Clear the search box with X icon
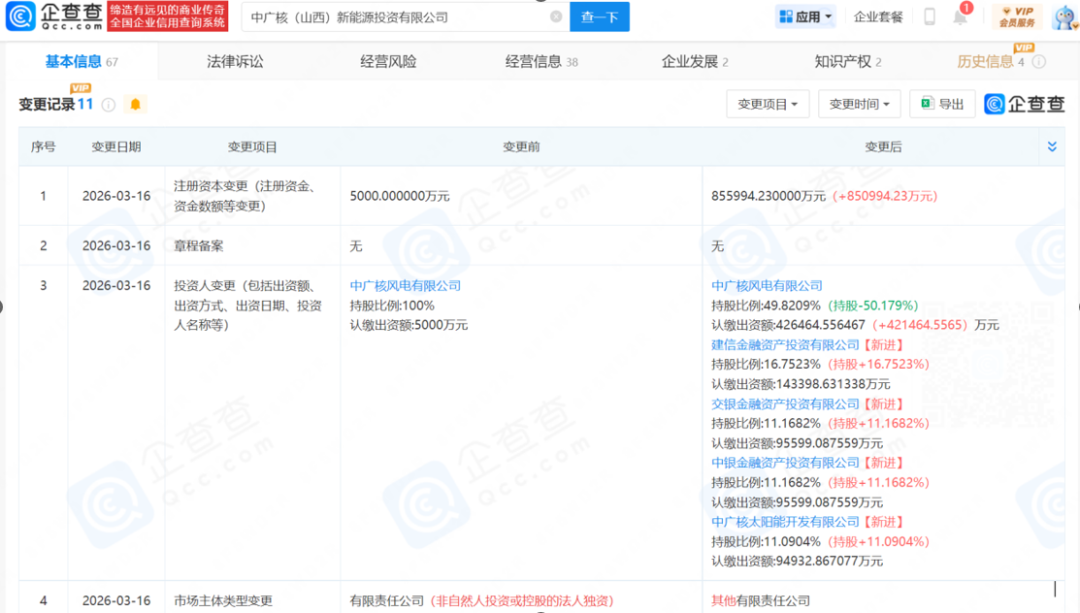 point(556,17)
